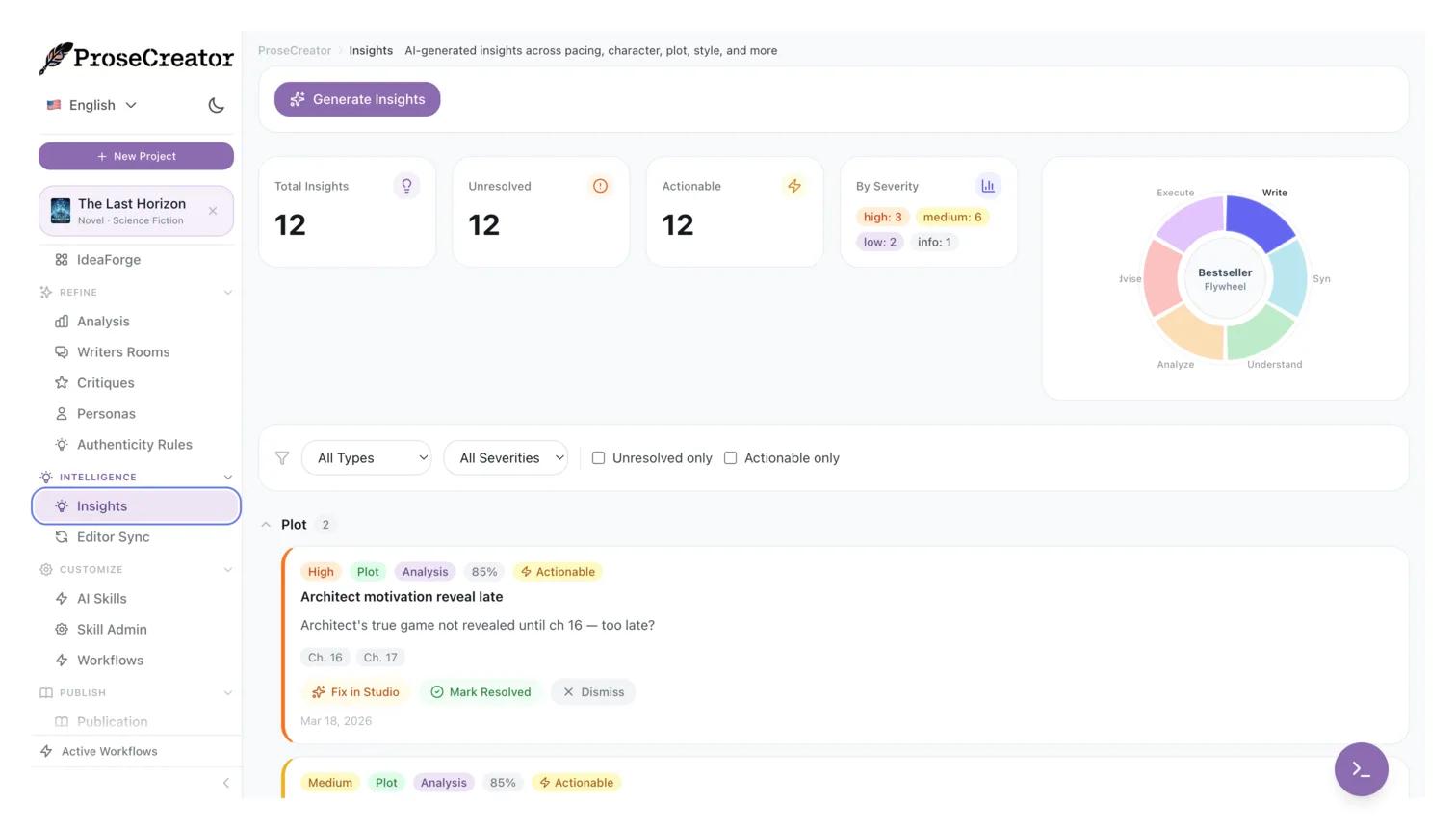Enable the Unresolved only filter
This screenshot has height=829, width=1456.
(599, 457)
